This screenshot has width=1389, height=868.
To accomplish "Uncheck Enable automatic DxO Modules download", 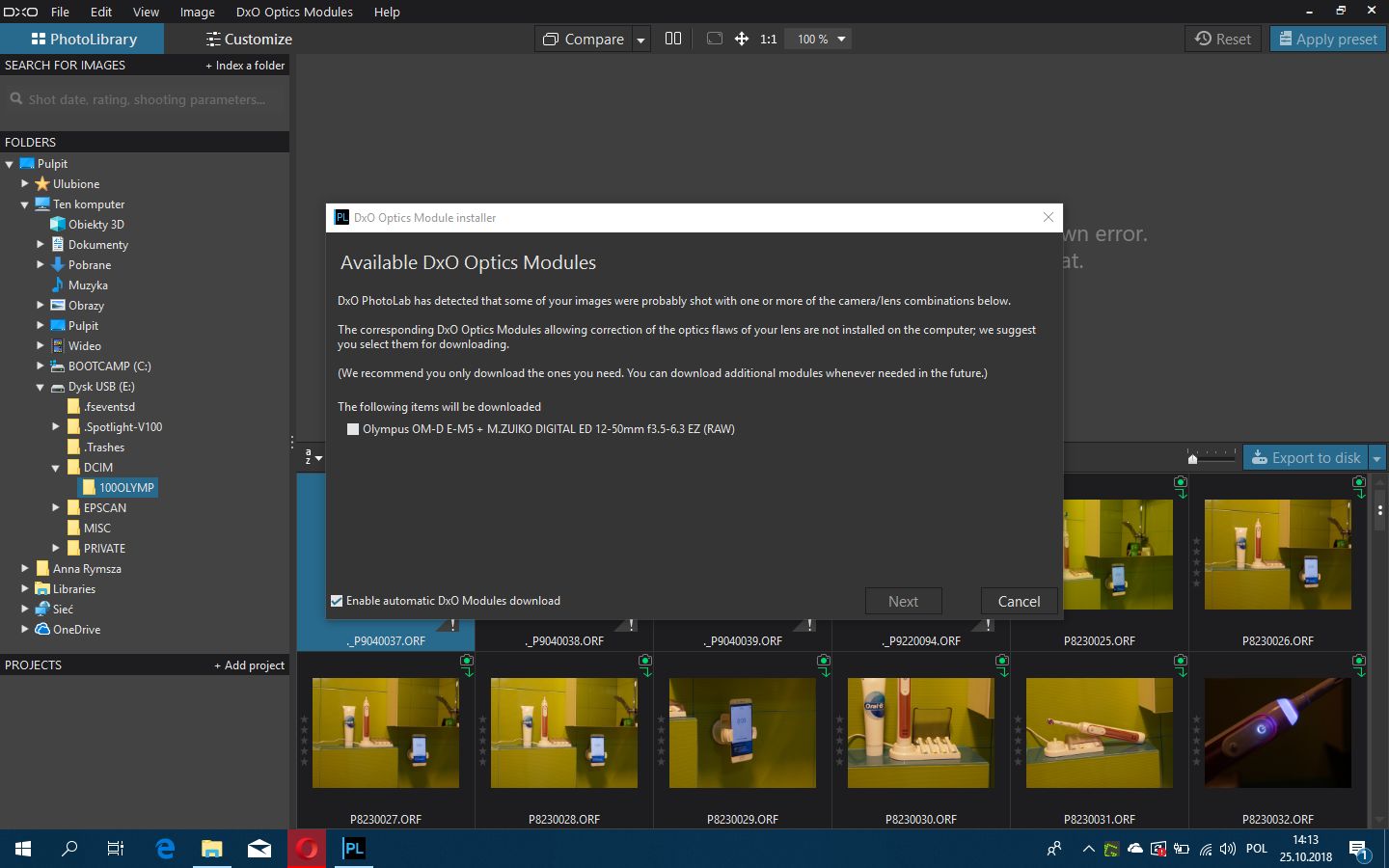I will coord(337,601).
